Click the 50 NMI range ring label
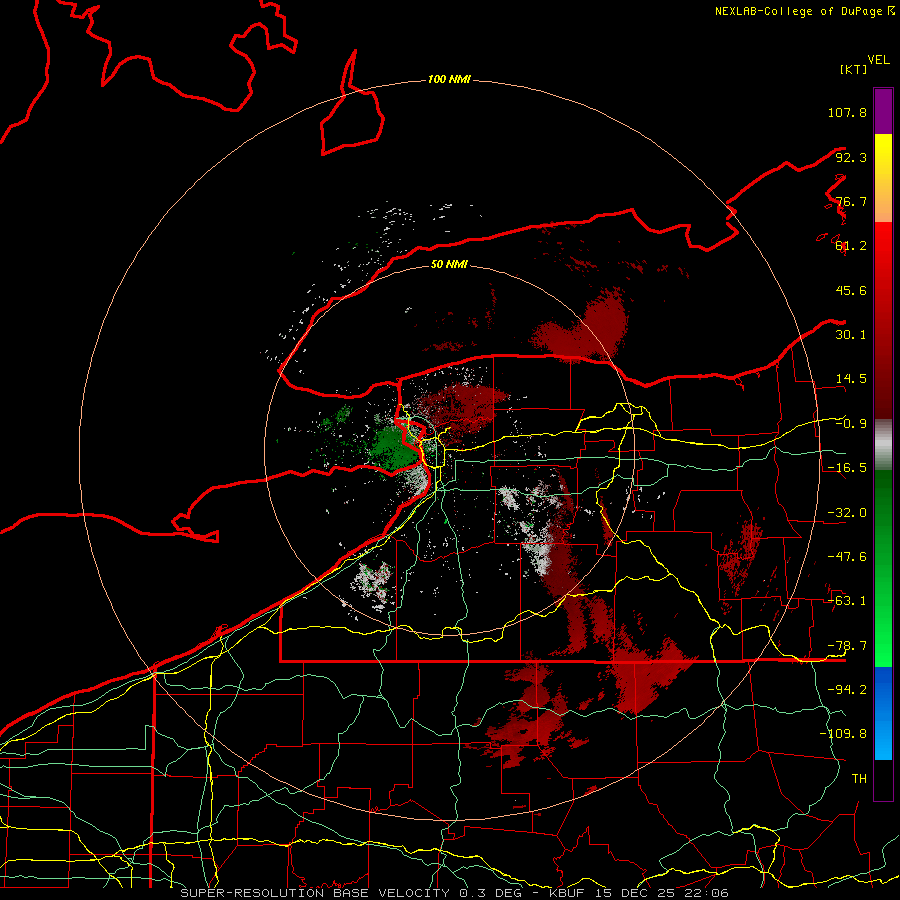 click(449, 264)
